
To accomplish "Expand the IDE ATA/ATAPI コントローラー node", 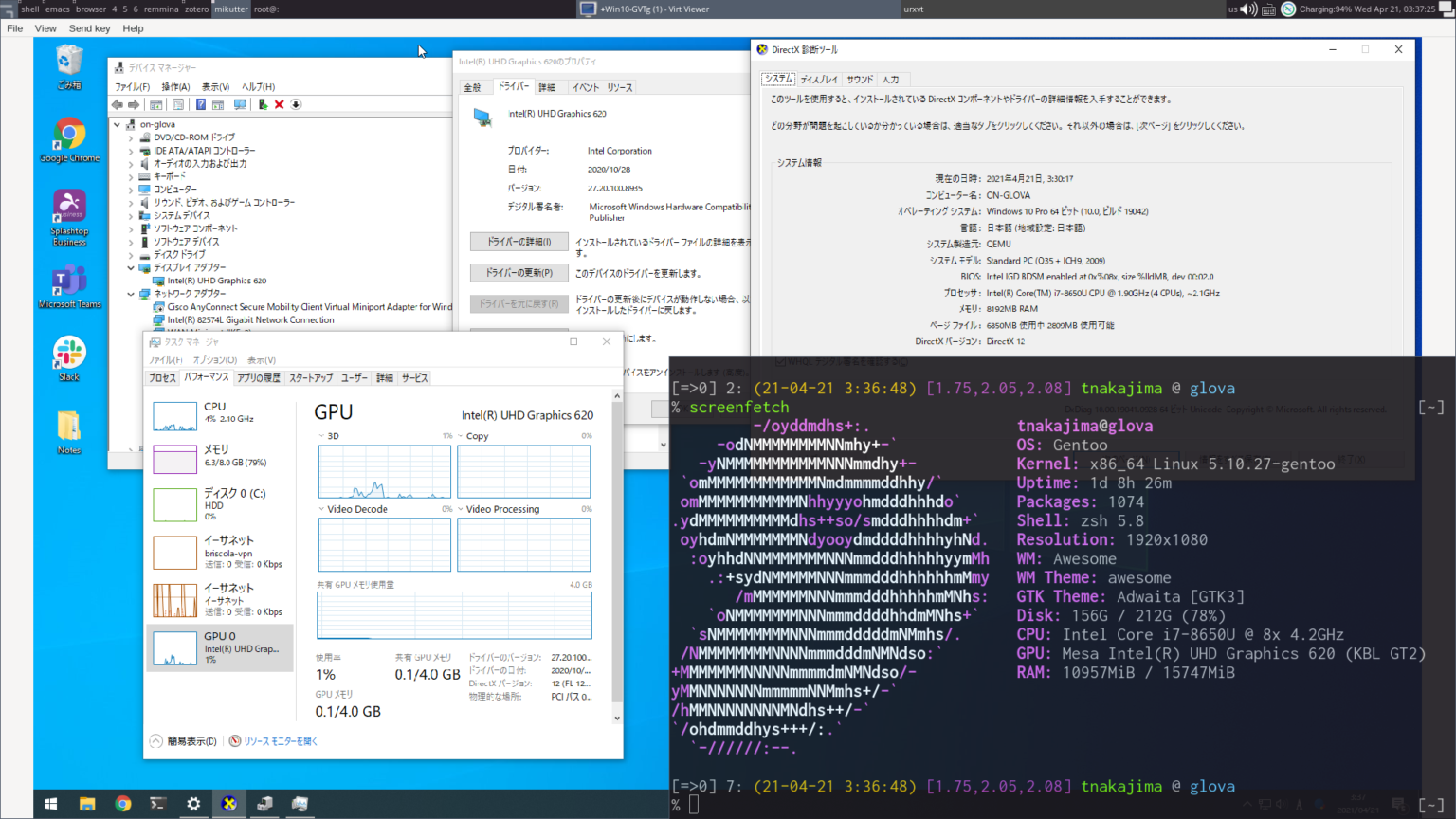I will point(131,151).
